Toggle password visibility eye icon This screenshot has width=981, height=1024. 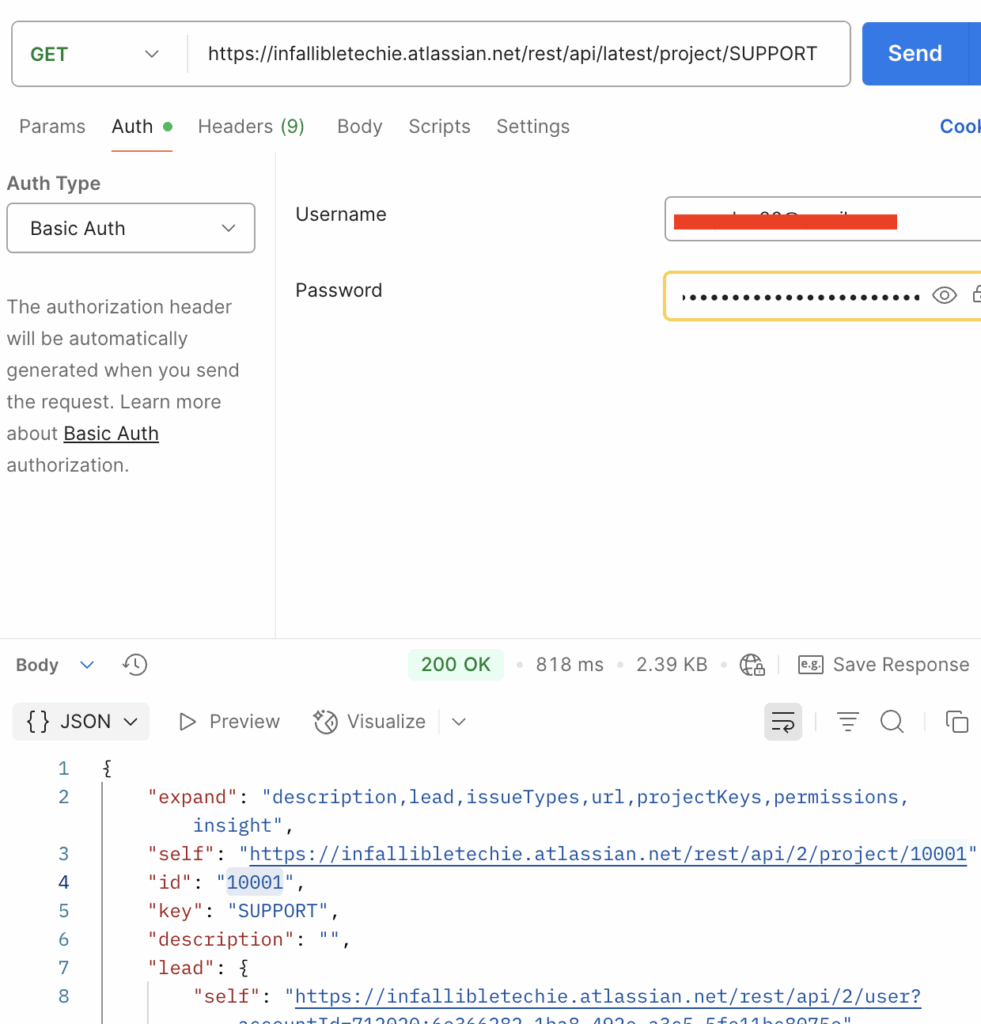click(x=944, y=296)
